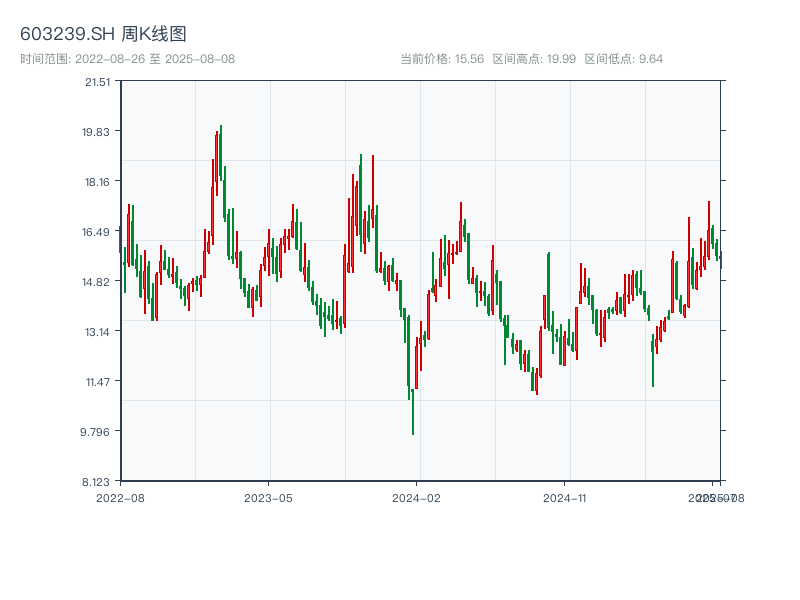Click x-axis label 2022-08

click(x=120, y=498)
